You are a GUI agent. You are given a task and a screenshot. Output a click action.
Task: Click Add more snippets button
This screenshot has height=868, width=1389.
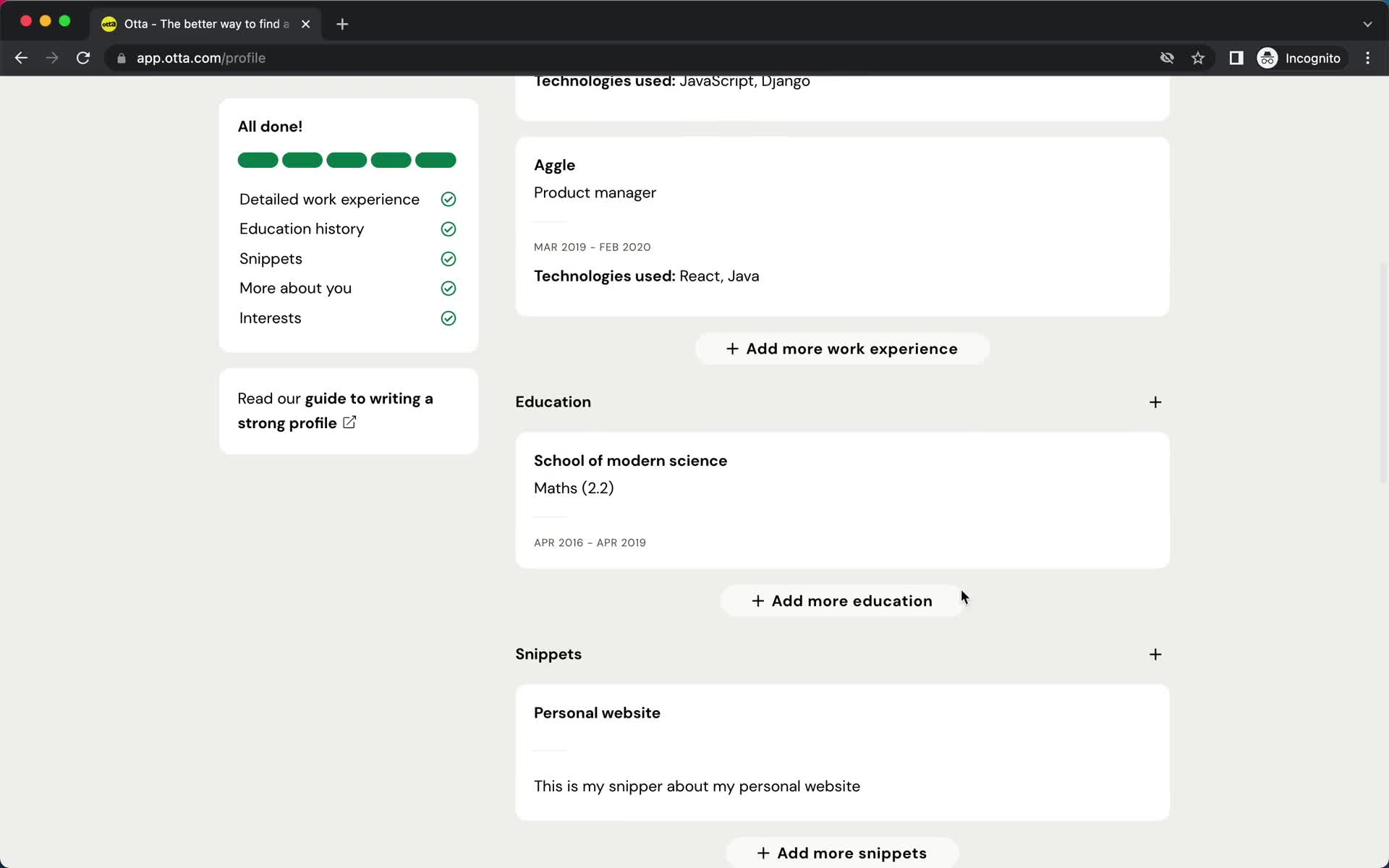tap(841, 852)
